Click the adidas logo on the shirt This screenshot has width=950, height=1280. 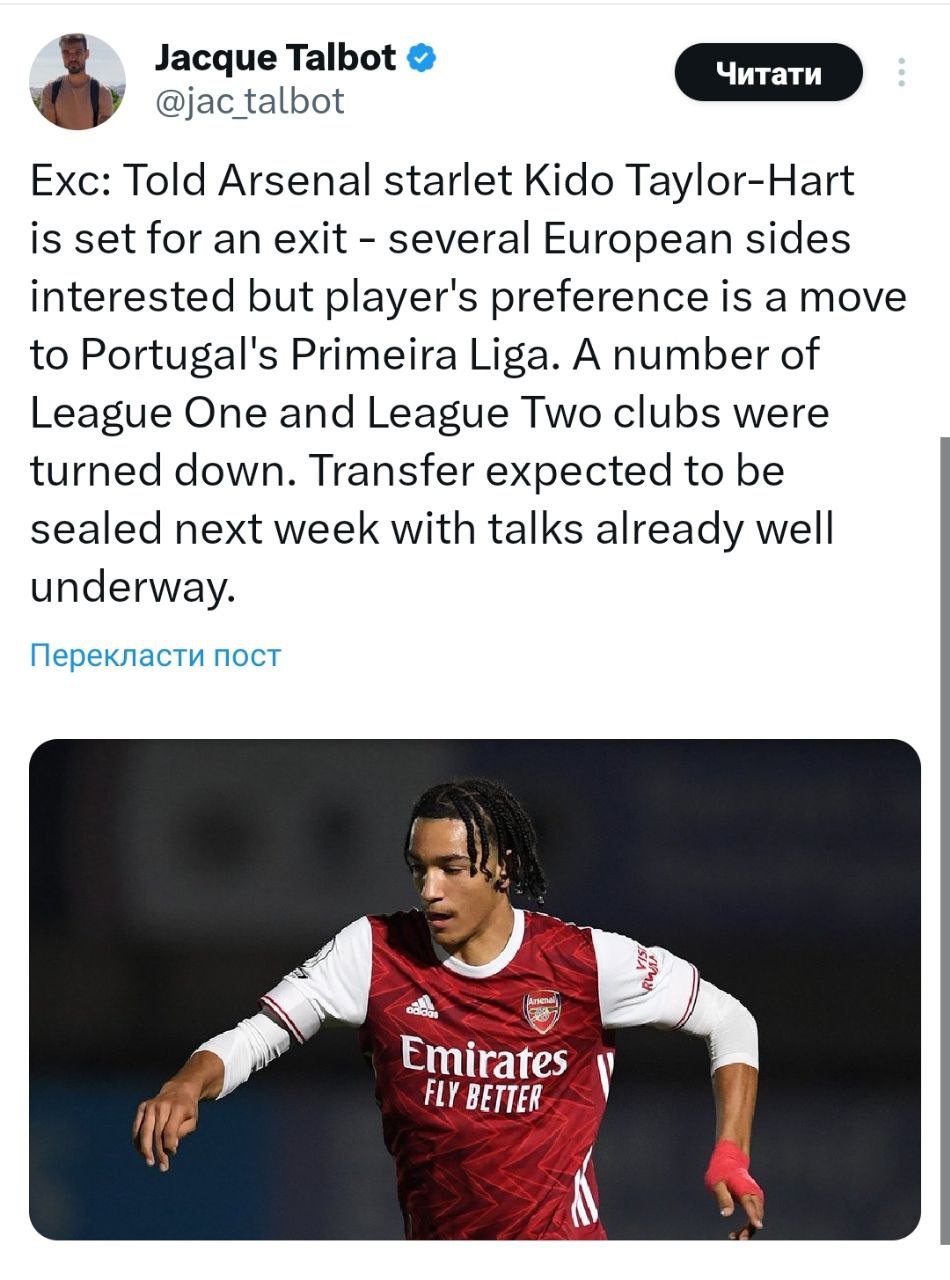[421, 1005]
